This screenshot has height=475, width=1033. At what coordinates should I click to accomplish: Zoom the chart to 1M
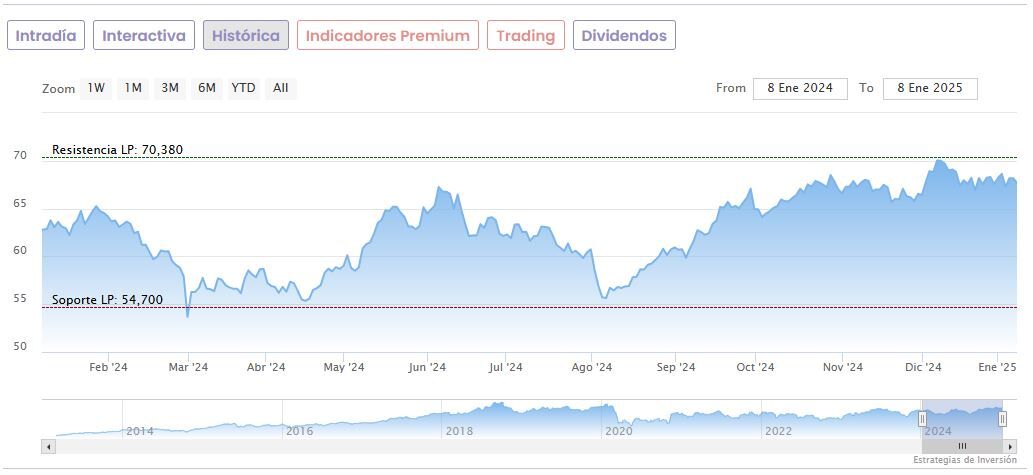click(133, 88)
